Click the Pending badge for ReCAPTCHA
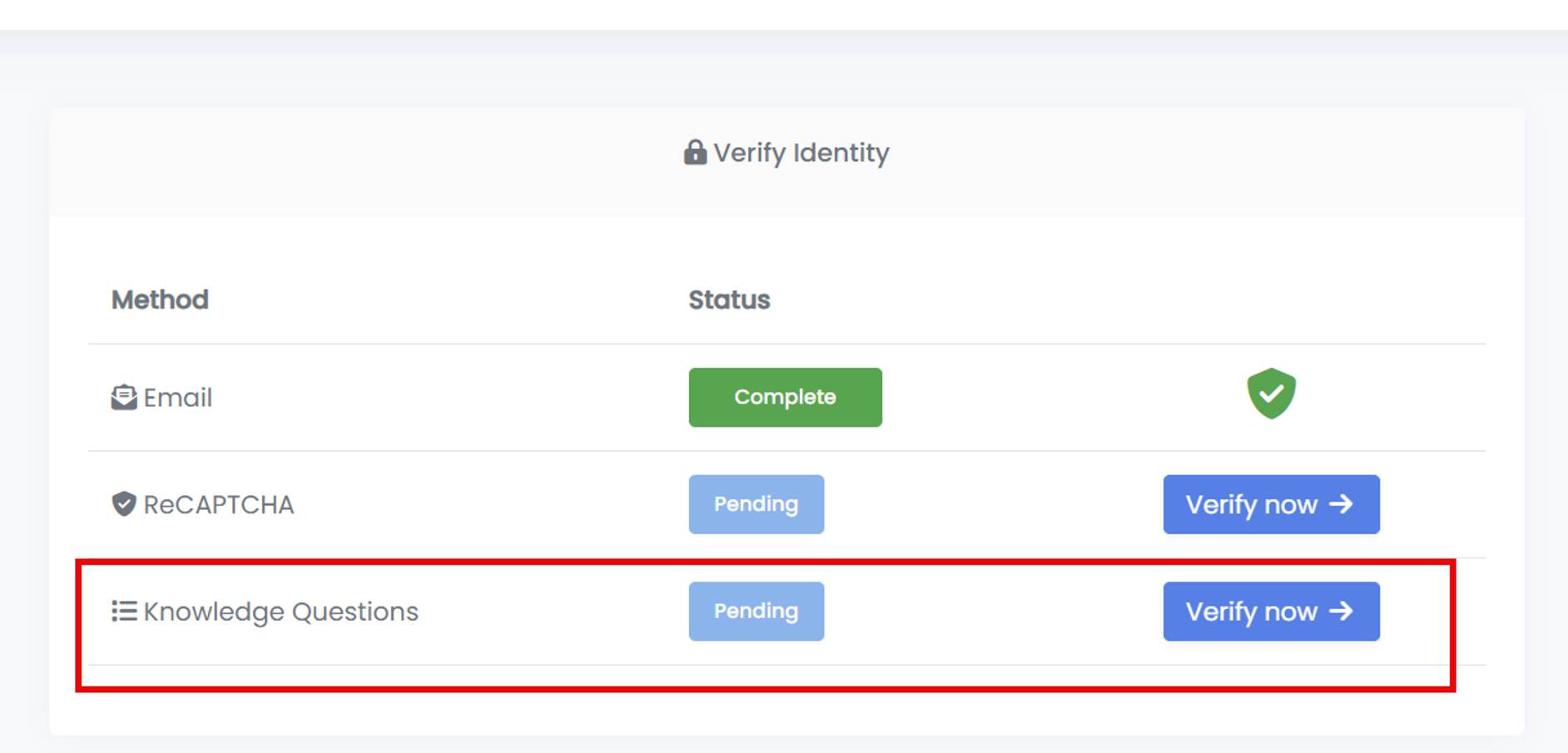 coord(756,504)
